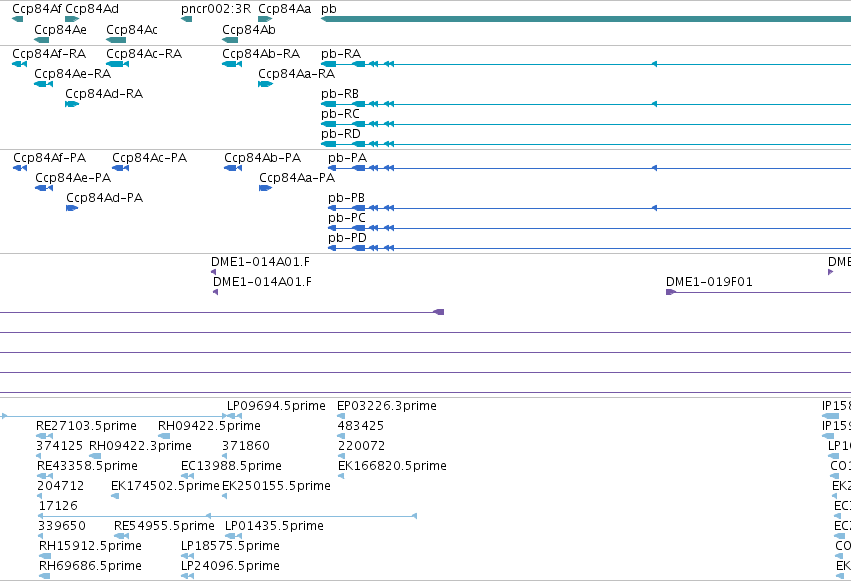Select the 220072 feature label

pos(361,446)
